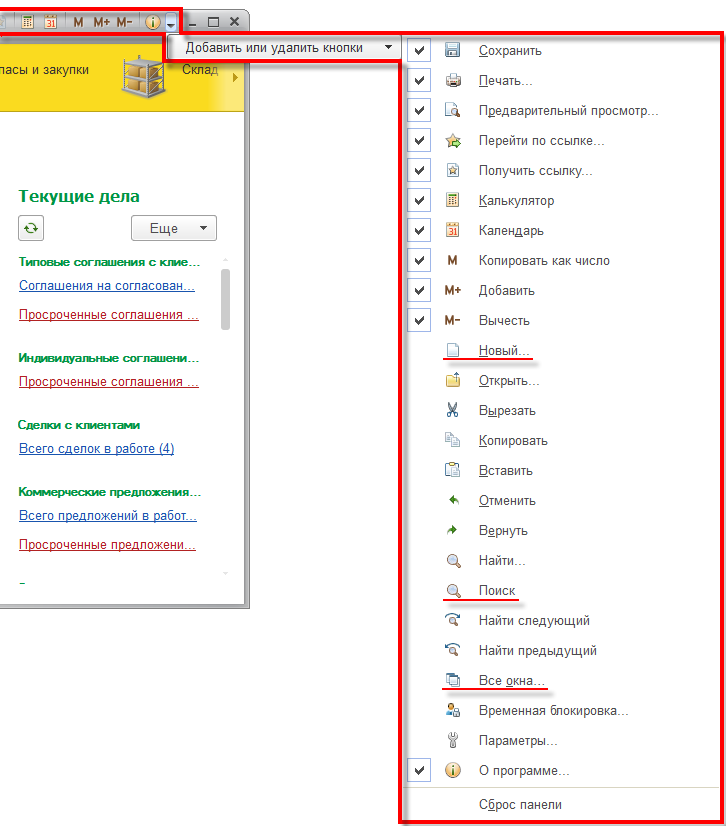Open Всего сделок в работе (4) link
The height and width of the screenshot is (826, 726).
[x=96, y=448]
